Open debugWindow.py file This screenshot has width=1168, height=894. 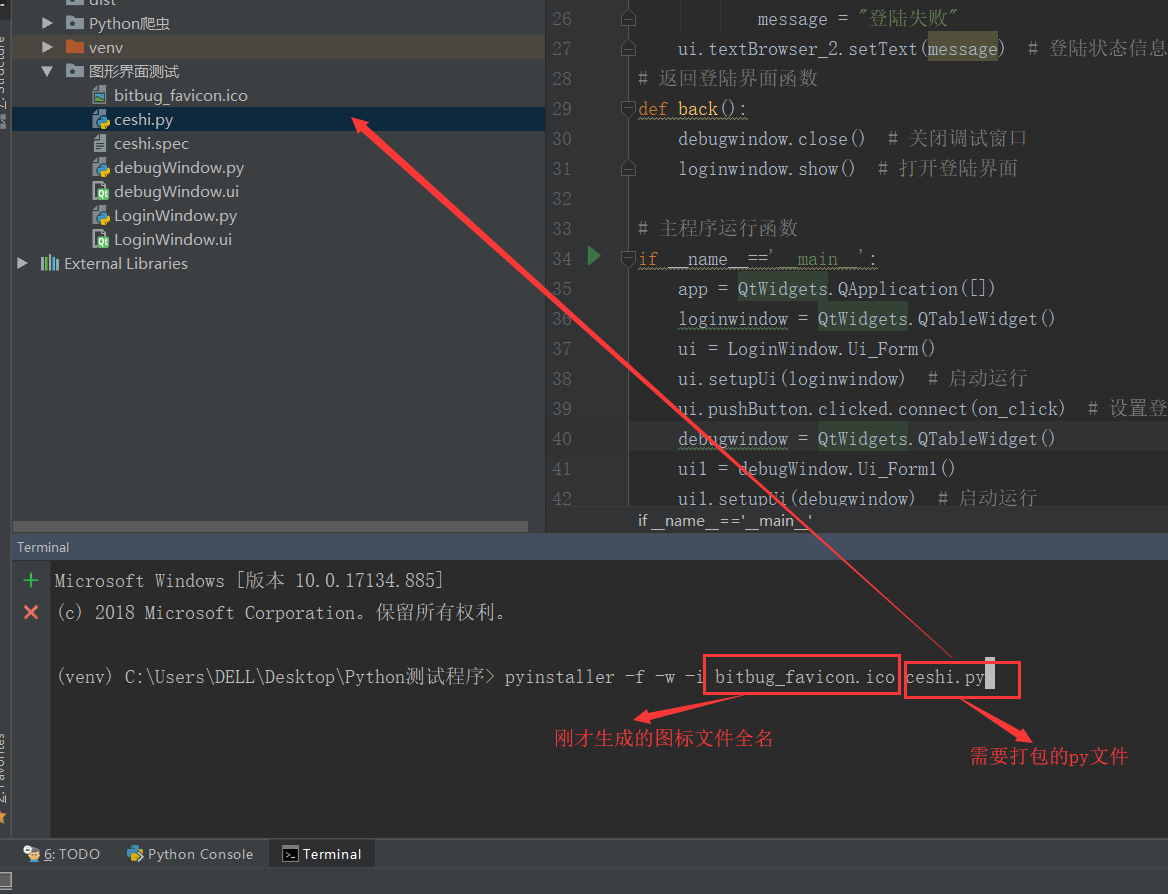tap(179, 168)
